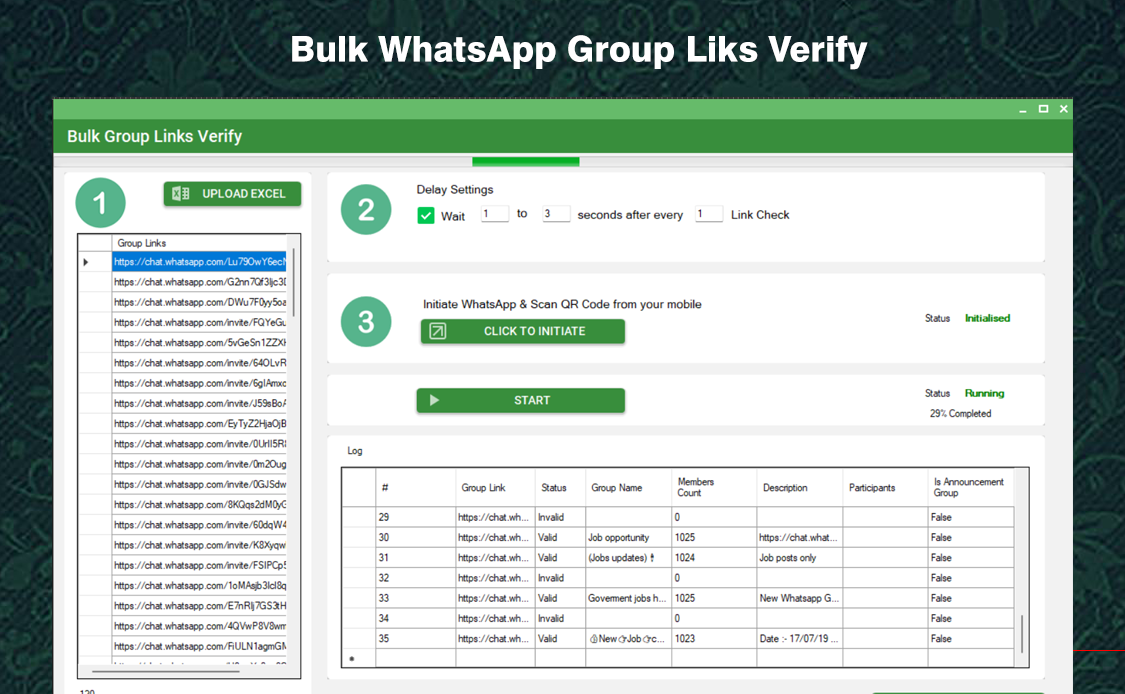Select link row containing invite/60dqW4

[x=199, y=525]
